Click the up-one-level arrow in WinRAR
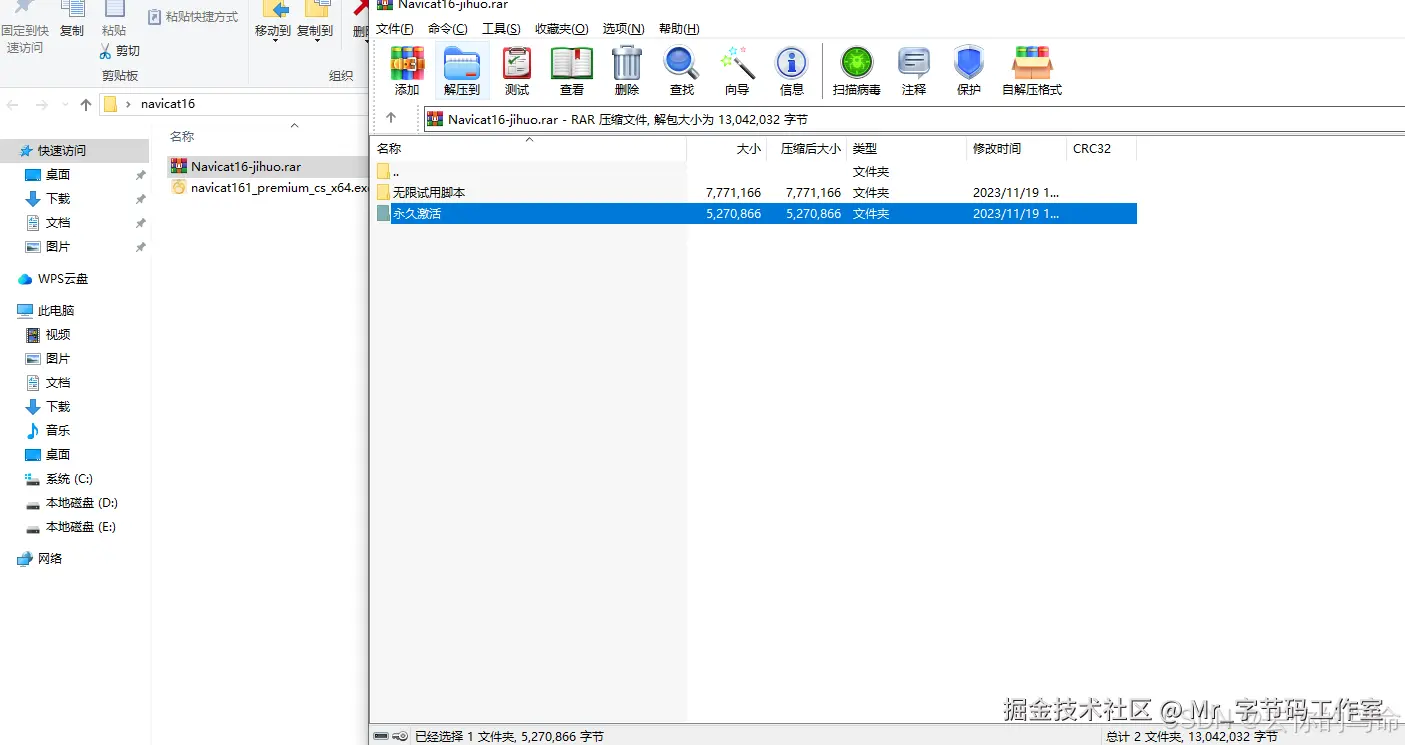The image size is (1405, 745). coord(391,118)
